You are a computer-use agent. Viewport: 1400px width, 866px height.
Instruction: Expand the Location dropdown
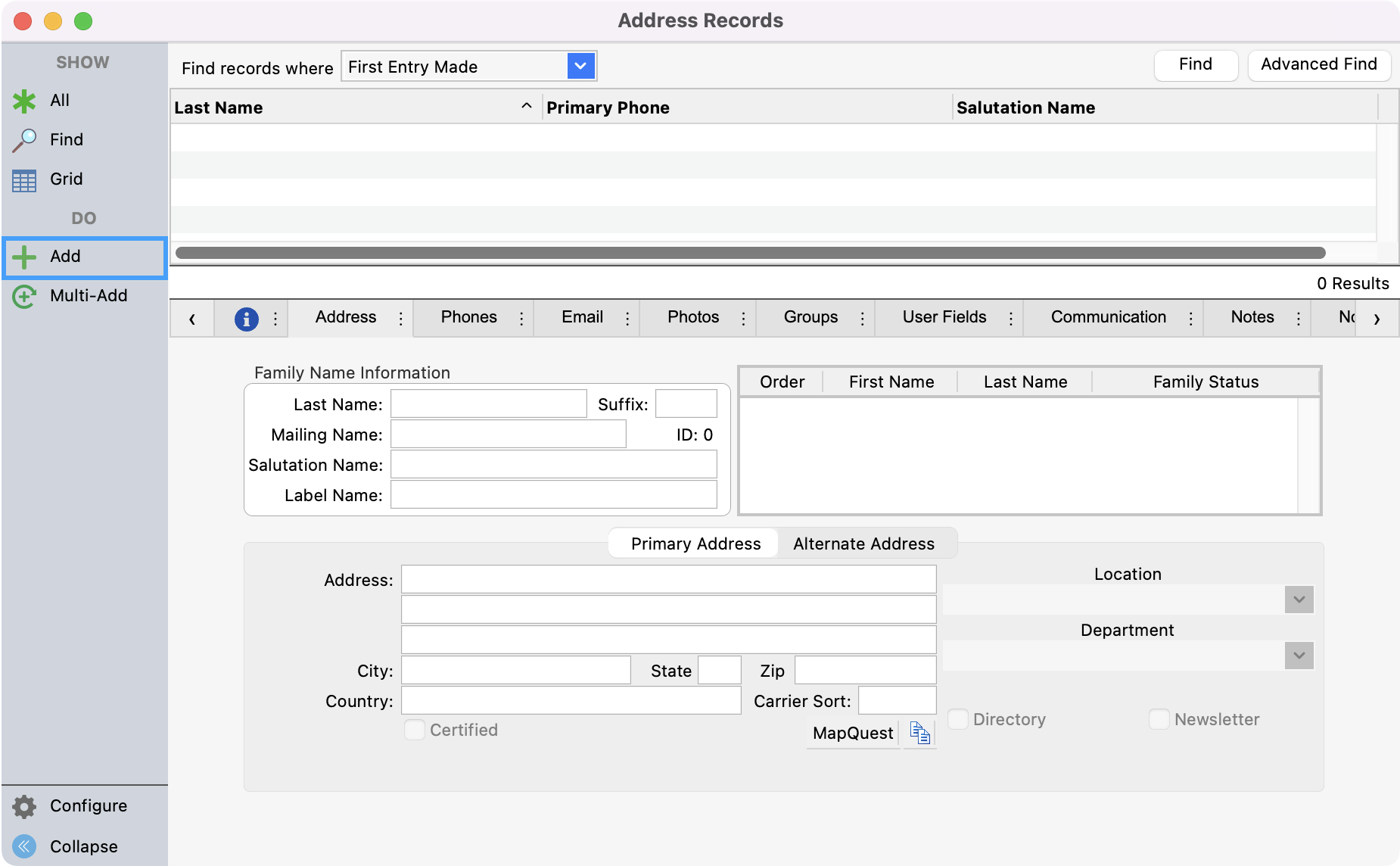[x=1299, y=600]
